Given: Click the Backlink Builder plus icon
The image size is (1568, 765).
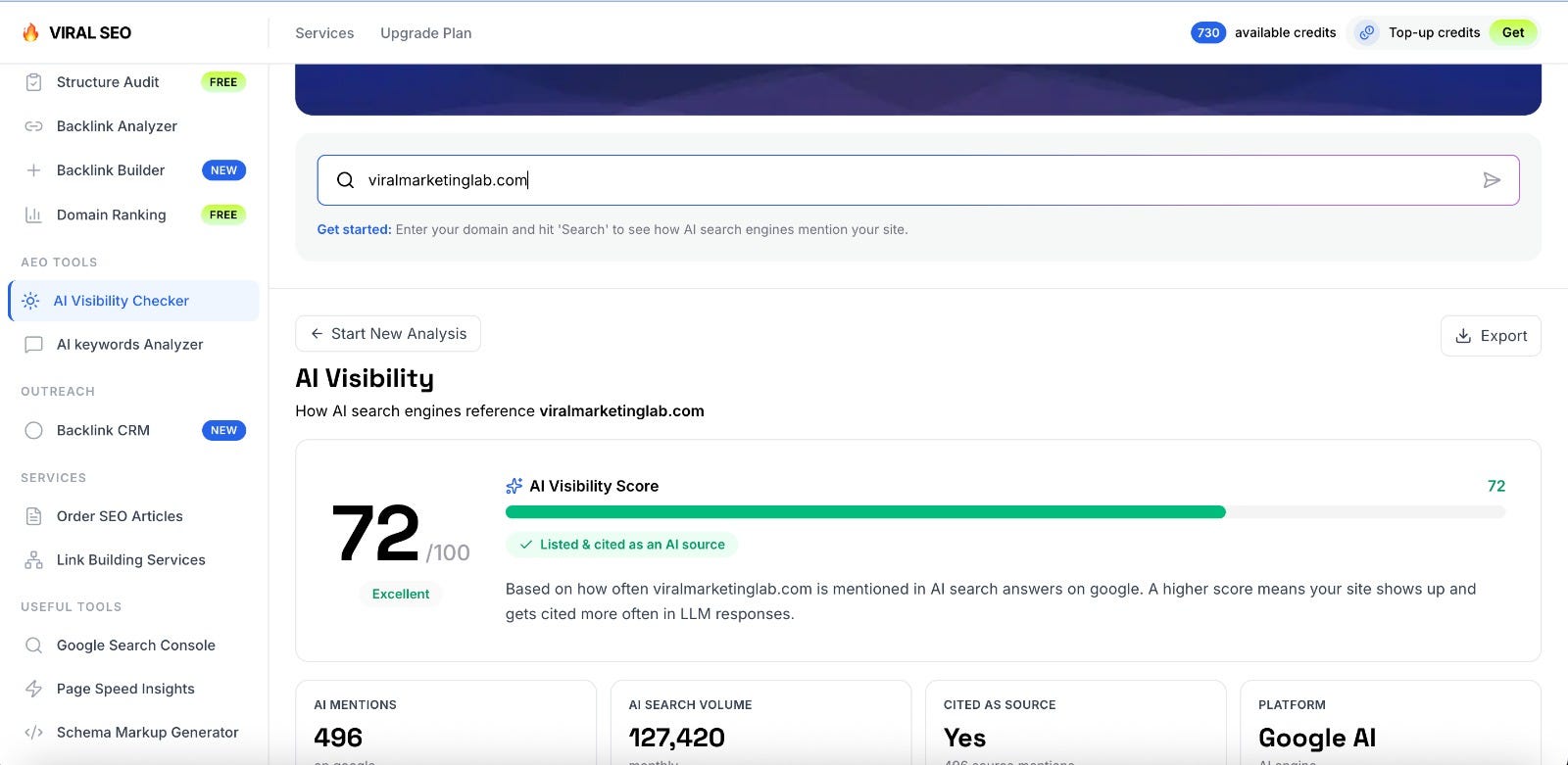Looking at the screenshot, I should pos(33,170).
